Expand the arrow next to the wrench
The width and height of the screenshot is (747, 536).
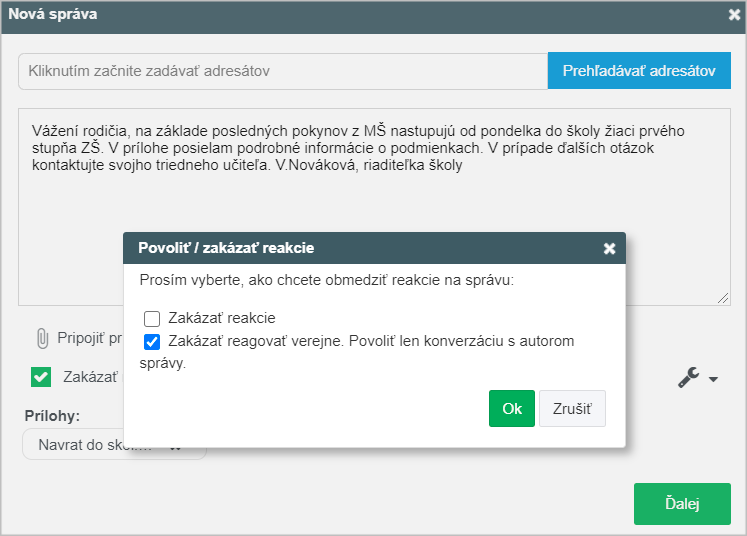[x=713, y=379]
